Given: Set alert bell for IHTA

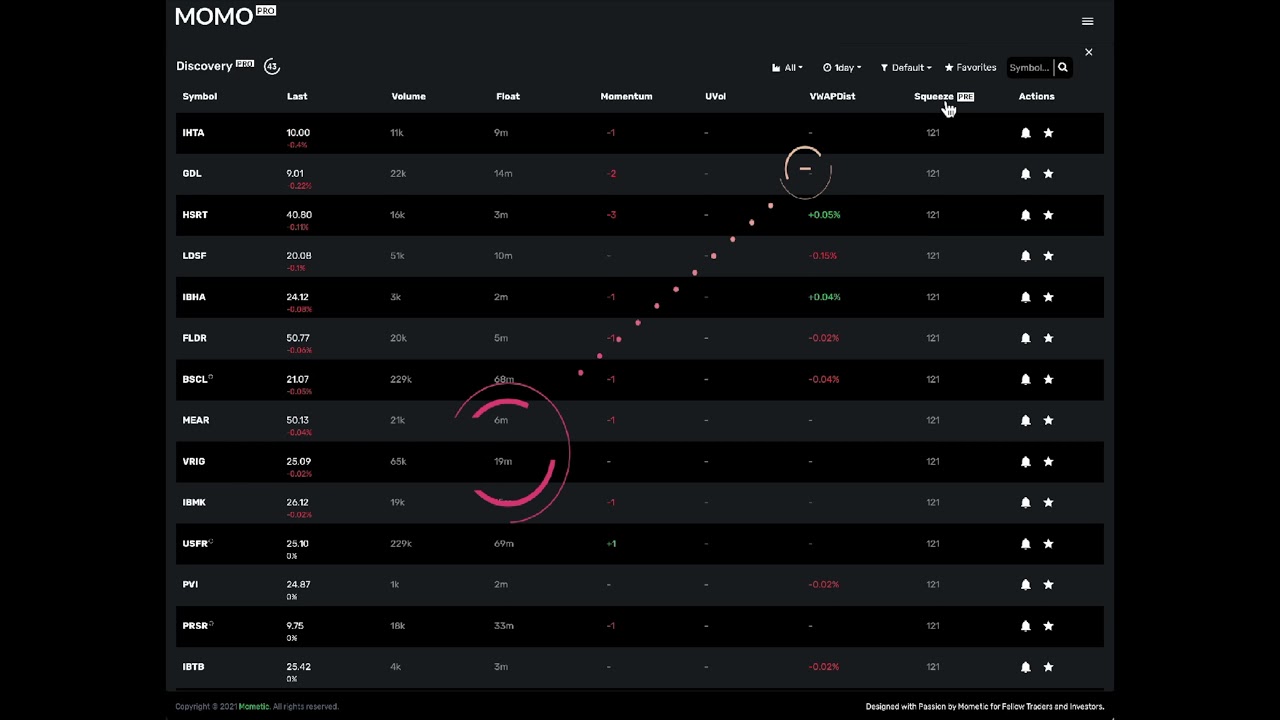Looking at the screenshot, I should (x=1025, y=133).
